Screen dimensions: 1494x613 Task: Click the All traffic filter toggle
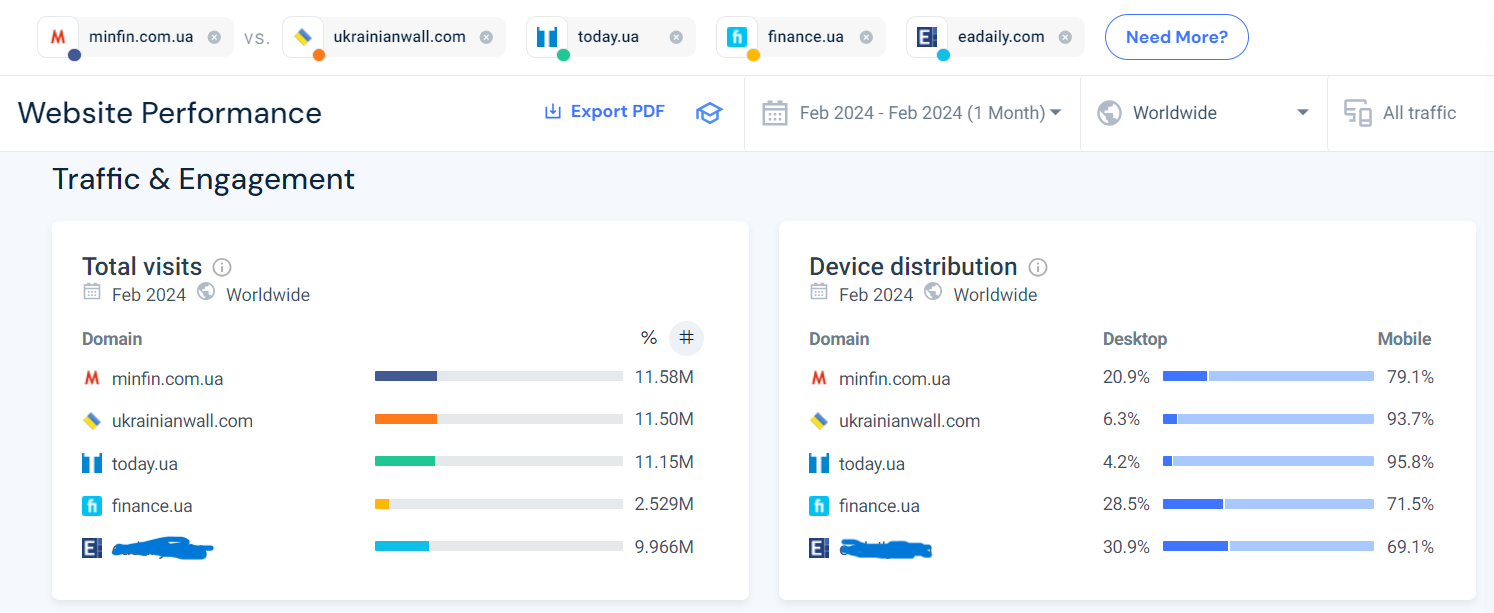(x=1399, y=112)
